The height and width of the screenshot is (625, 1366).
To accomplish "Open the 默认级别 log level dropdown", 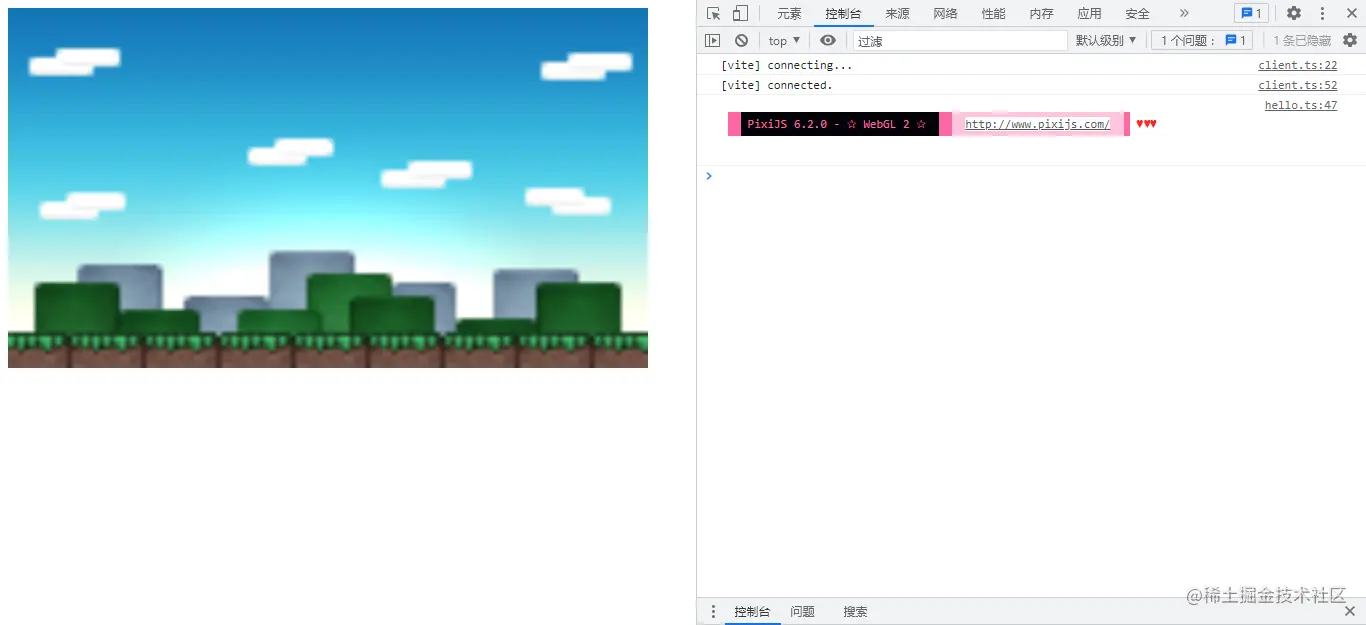I will pyautogui.click(x=1106, y=40).
